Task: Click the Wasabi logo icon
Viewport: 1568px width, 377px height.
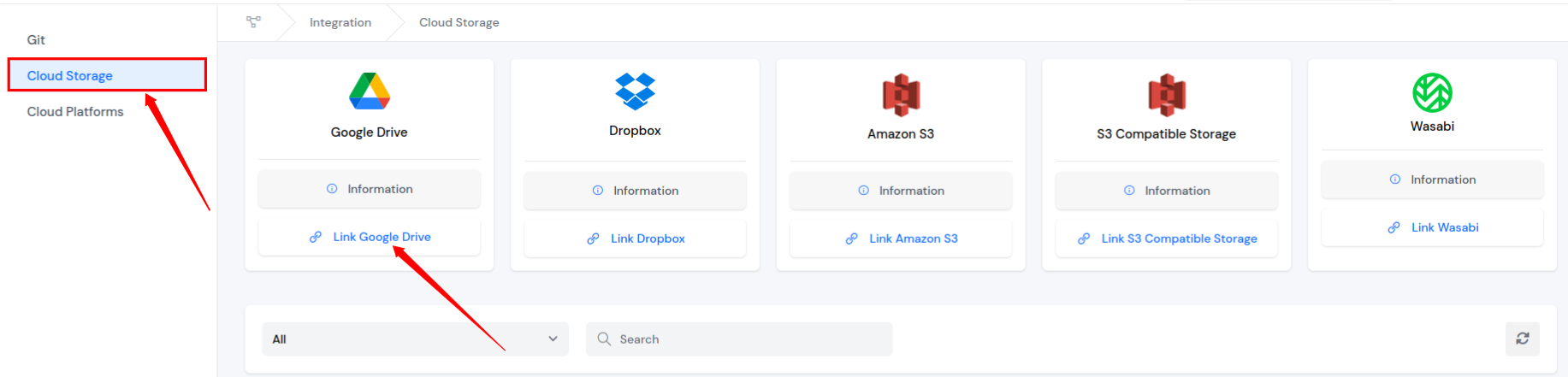Action: [1432, 92]
